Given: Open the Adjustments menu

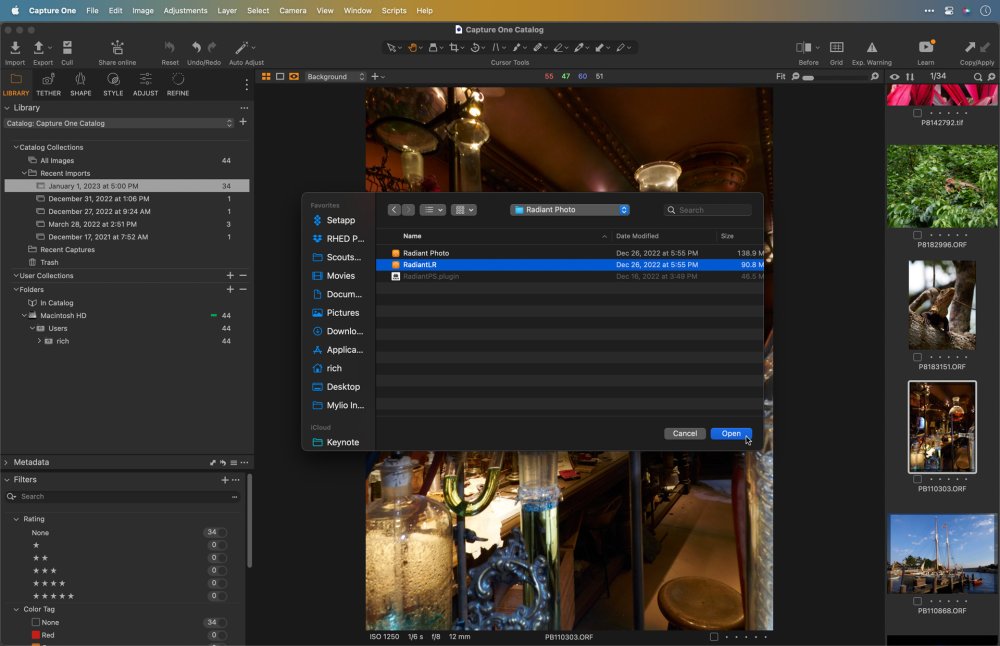Looking at the screenshot, I should tap(185, 10).
